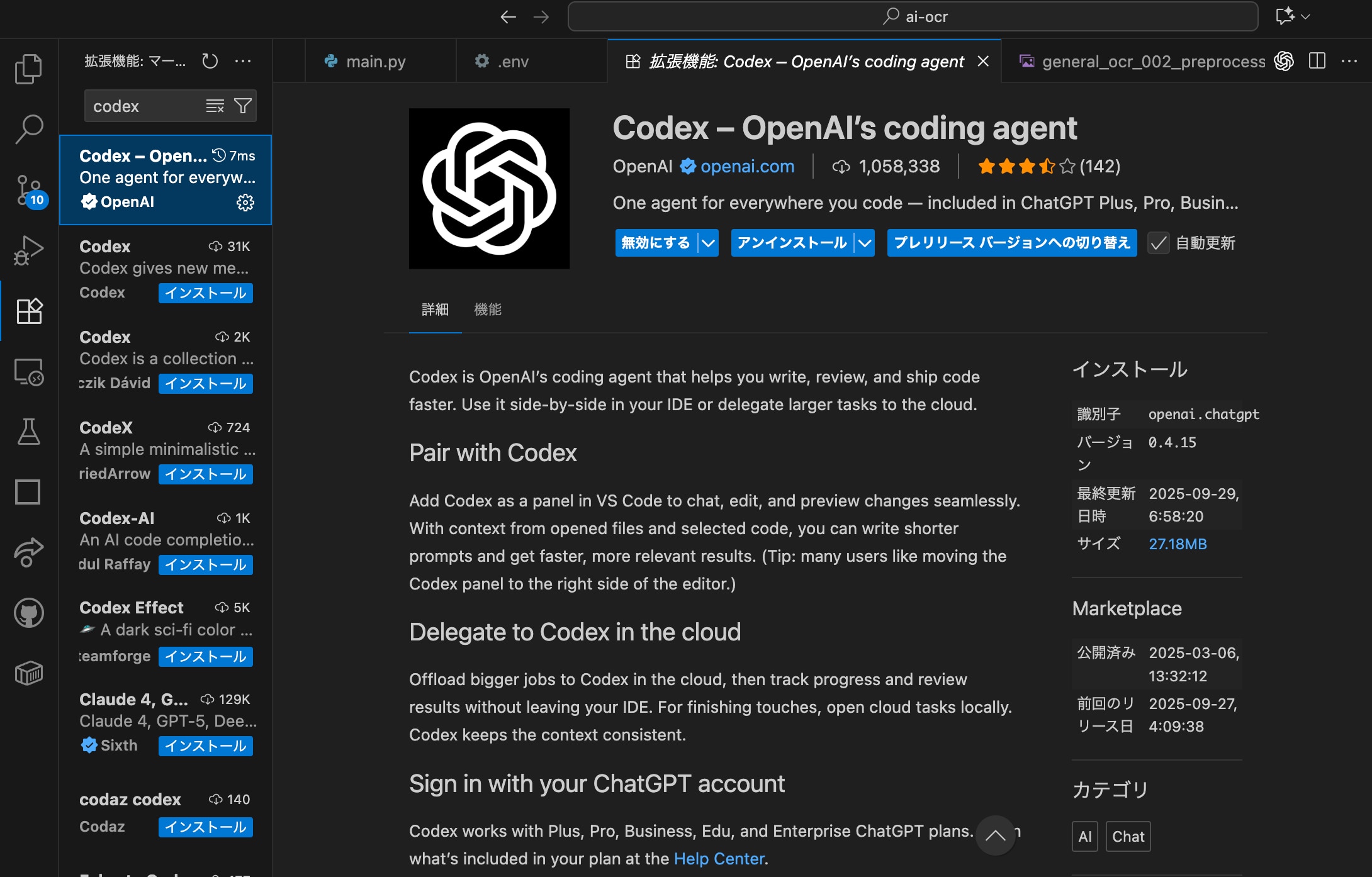The width and height of the screenshot is (1372, 877).
Task: Open the Search view icon
Action: pos(28,129)
